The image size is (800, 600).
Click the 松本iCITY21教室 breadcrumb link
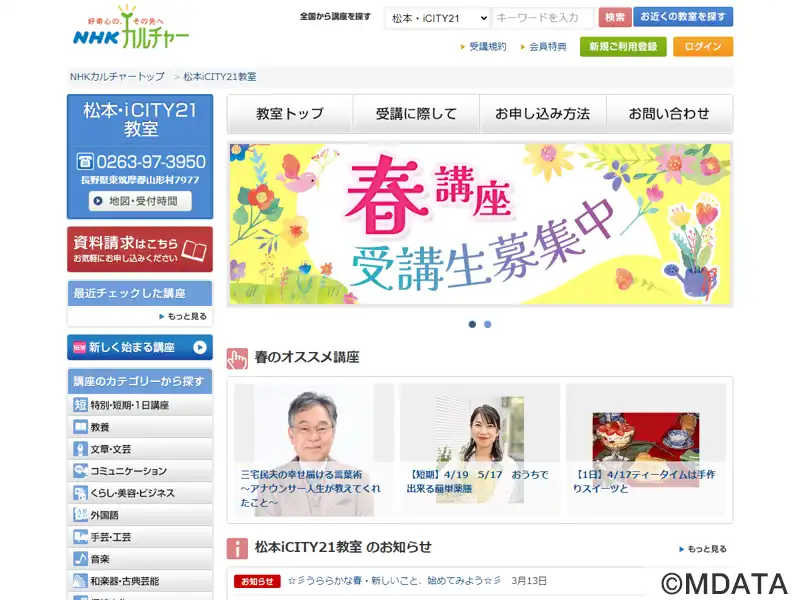[x=220, y=77]
